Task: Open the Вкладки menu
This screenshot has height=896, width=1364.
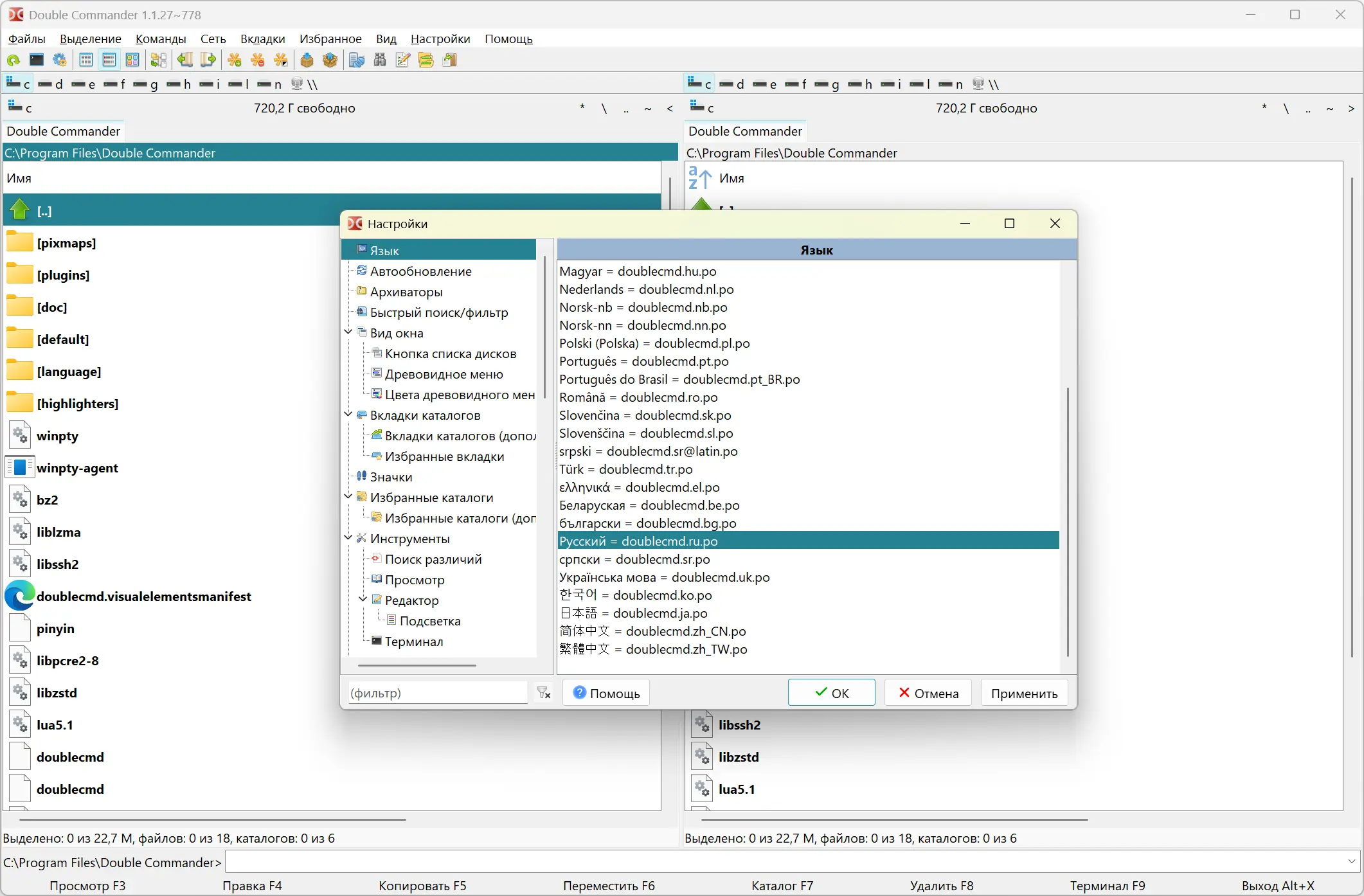Action: (x=262, y=39)
